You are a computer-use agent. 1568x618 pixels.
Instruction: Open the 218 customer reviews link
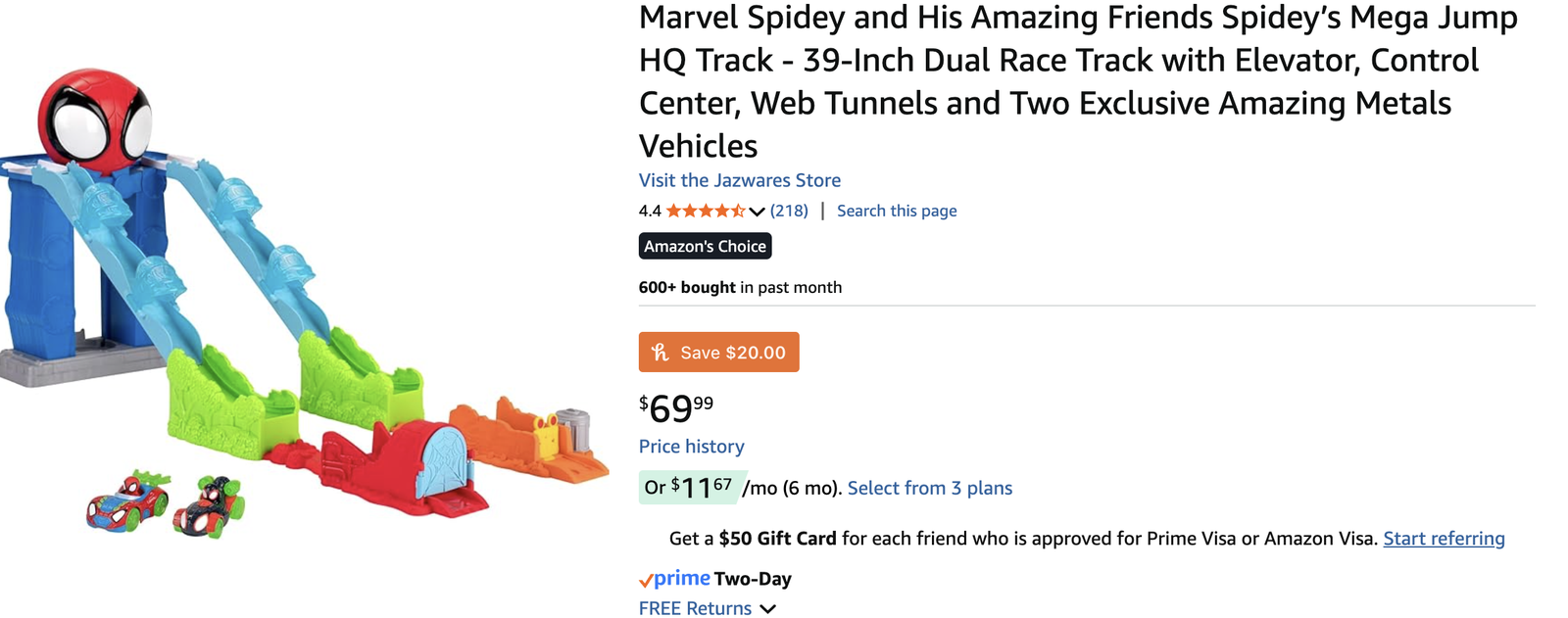coord(789,211)
